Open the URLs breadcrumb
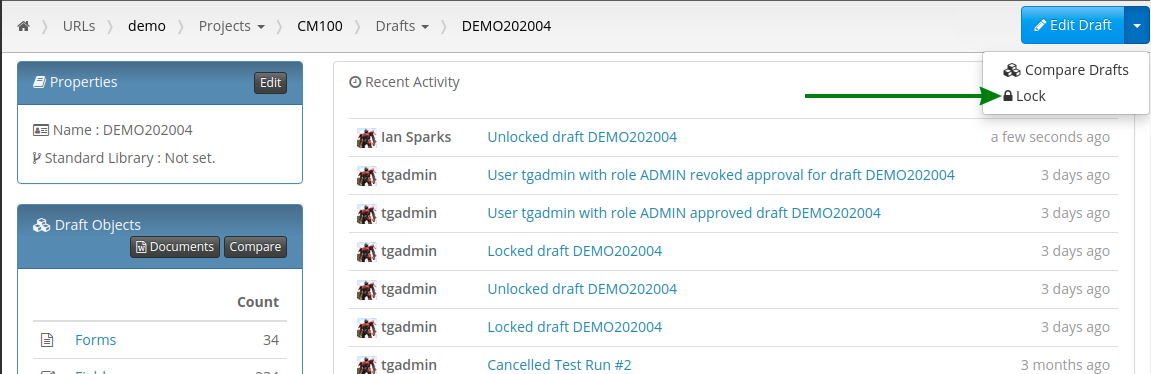1151x374 pixels. [x=79, y=26]
